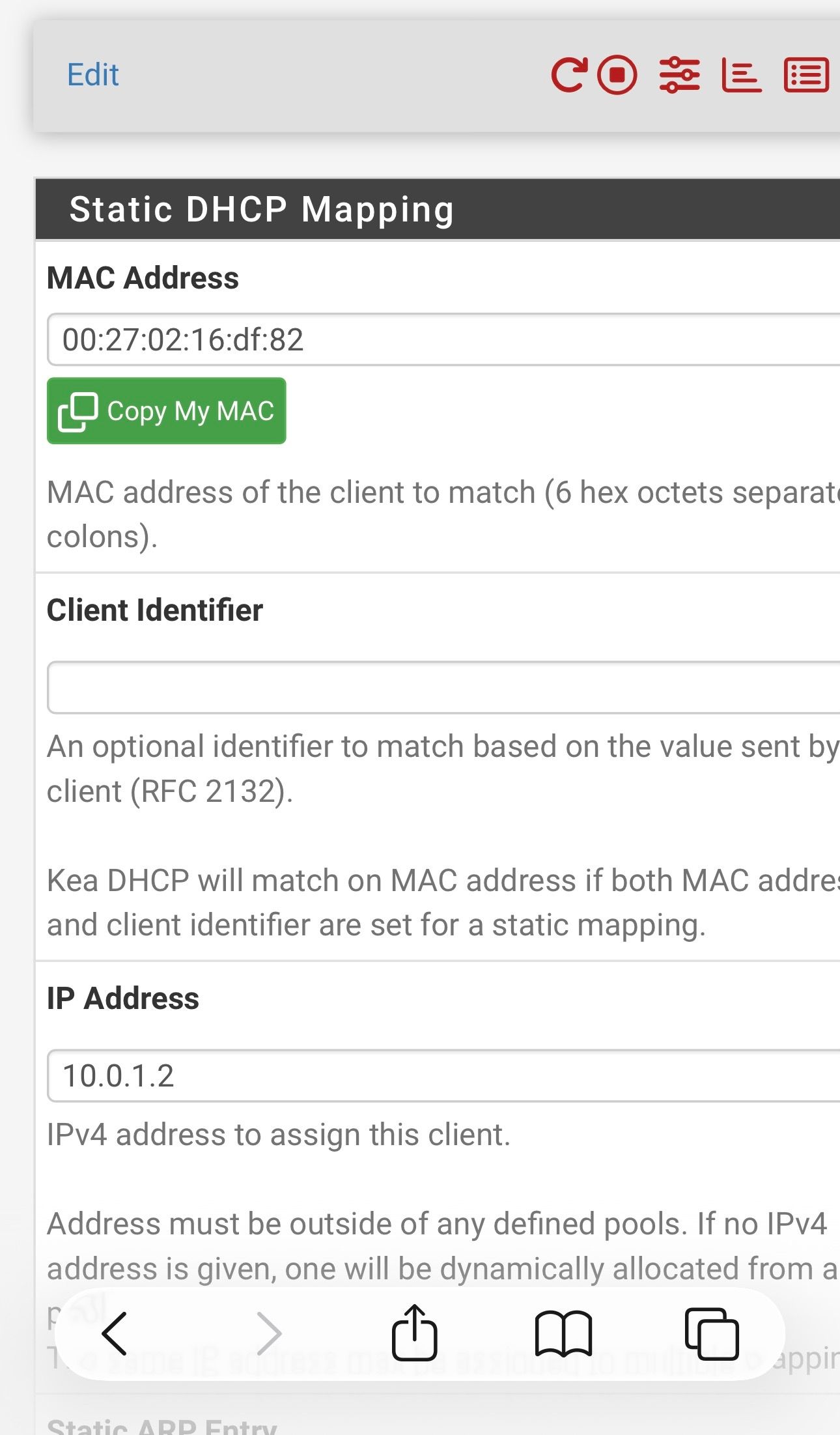Click the IP Address label
Image resolution: width=840 pixels, height=1435 pixels.
[123, 998]
